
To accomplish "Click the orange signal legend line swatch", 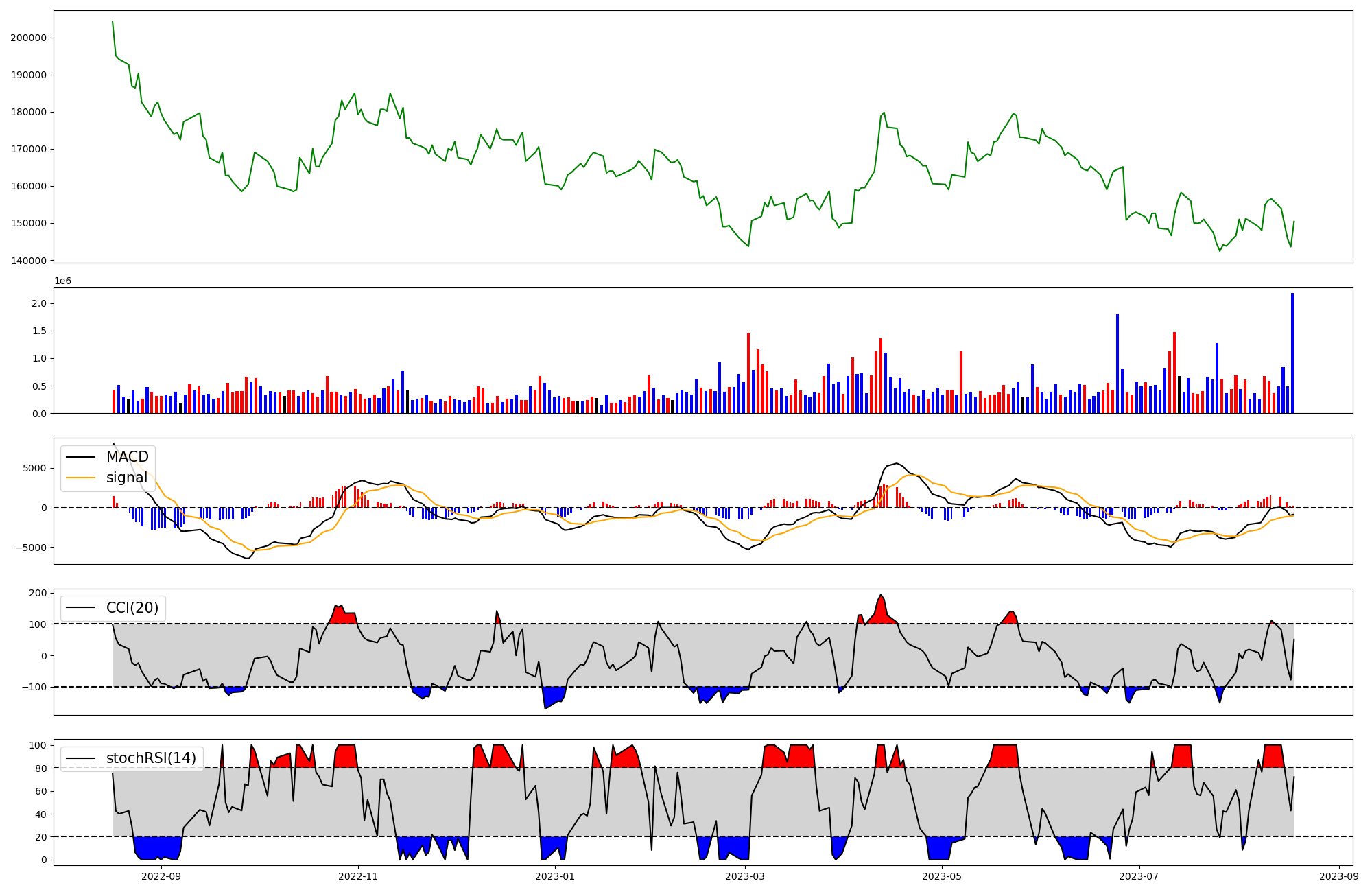I will (x=81, y=478).
